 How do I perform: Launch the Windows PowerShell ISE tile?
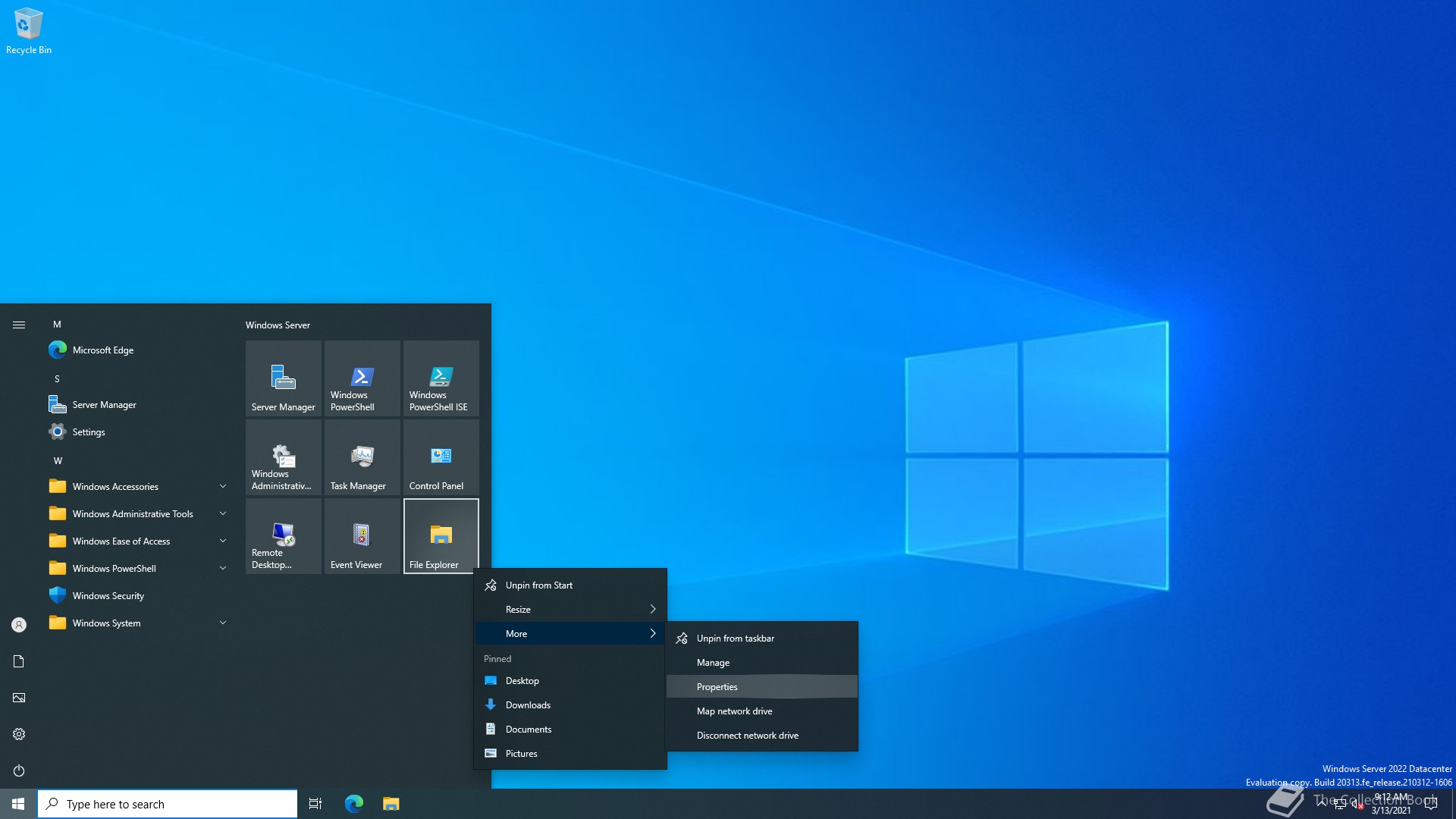click(441, 378)
